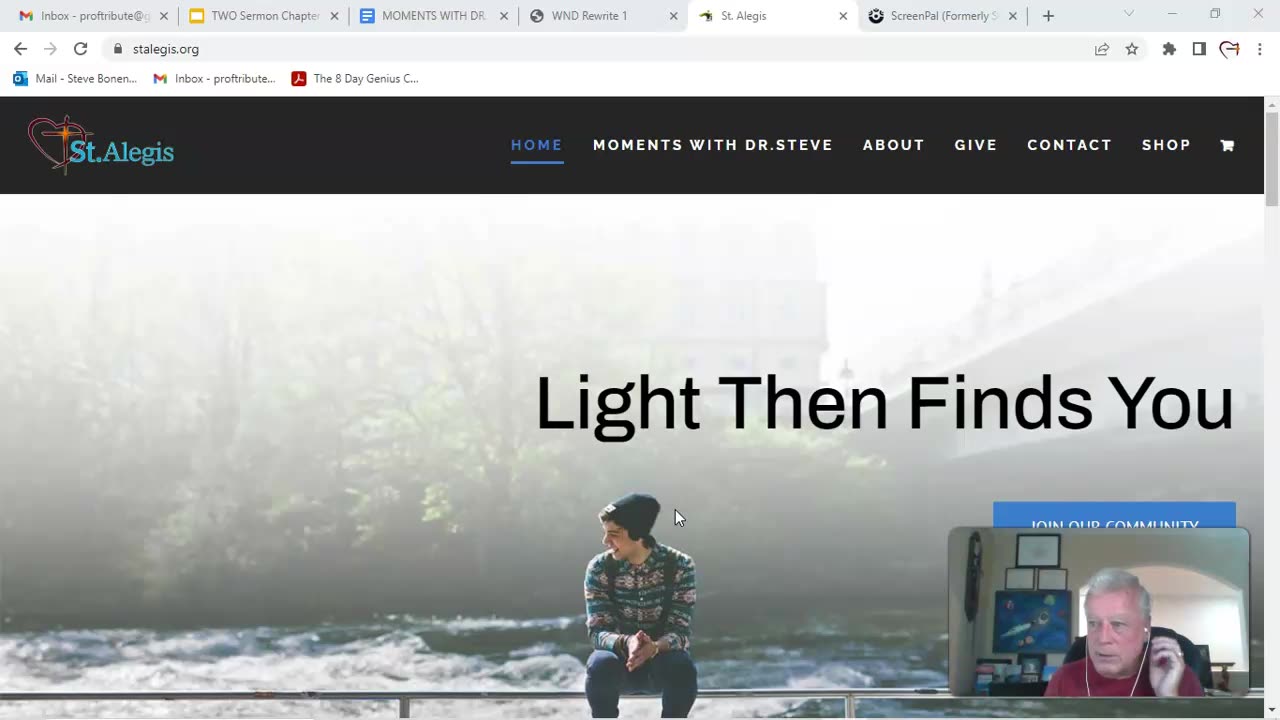This screenshot has height=720, width=1280.
Task: Share this page icon in address bar
Action: tap(1102, 49)
